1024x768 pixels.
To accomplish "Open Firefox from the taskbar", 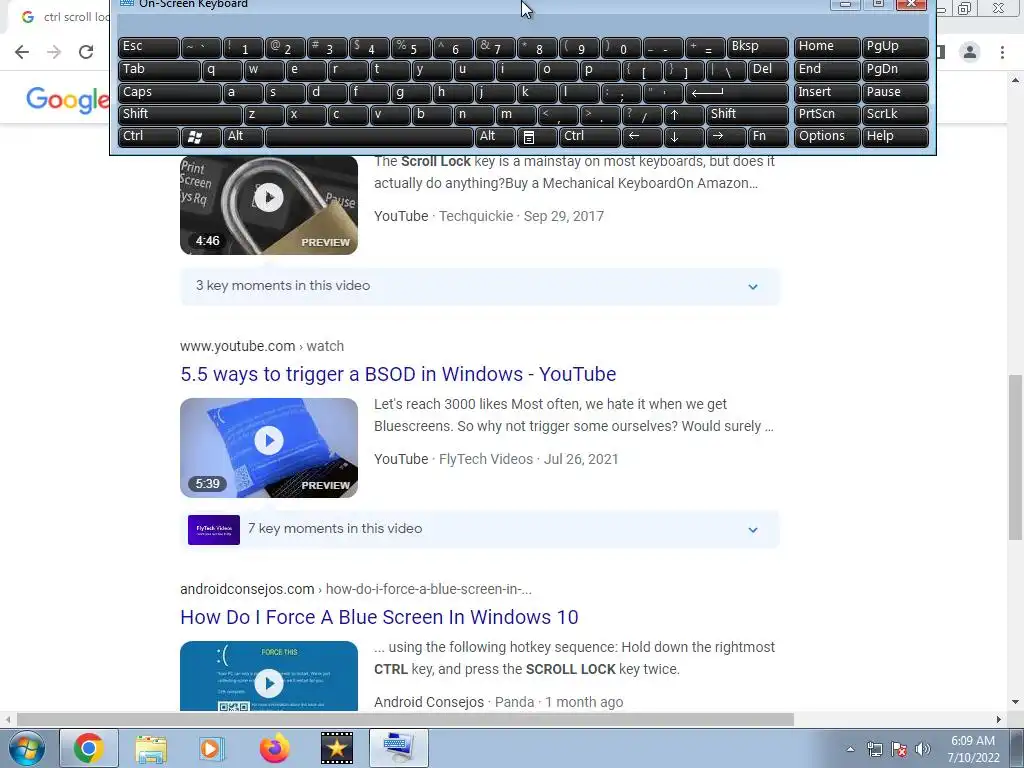I will (274, 748).
